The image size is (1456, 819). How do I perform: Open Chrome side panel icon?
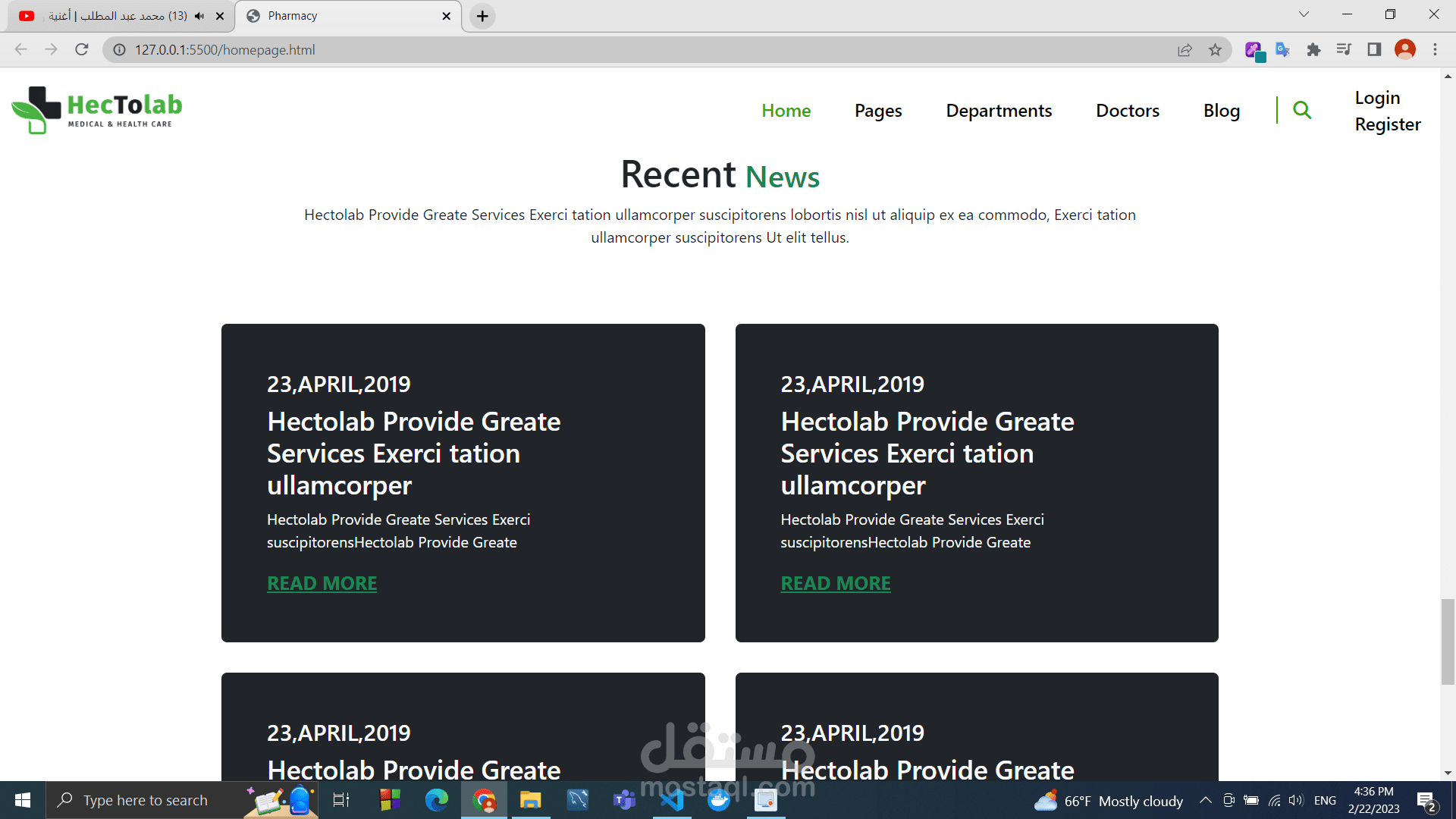1374,50
